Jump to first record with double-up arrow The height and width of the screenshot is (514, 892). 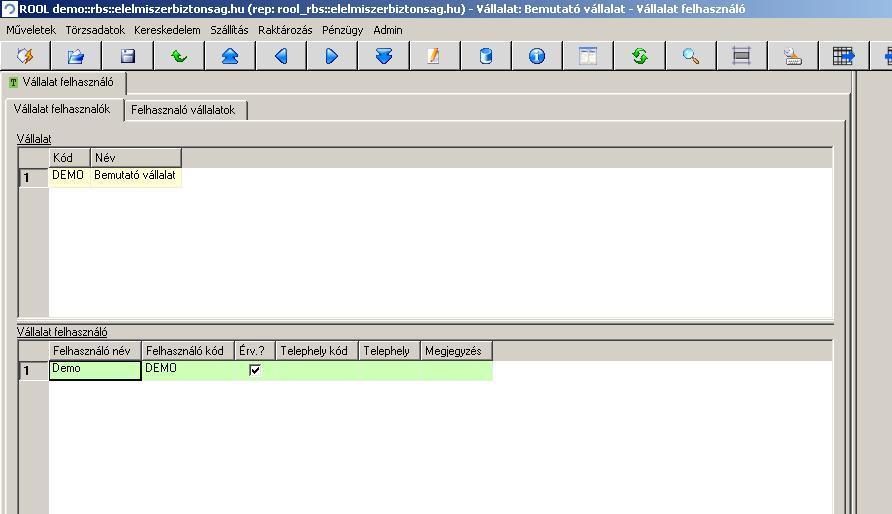point(230,56)
